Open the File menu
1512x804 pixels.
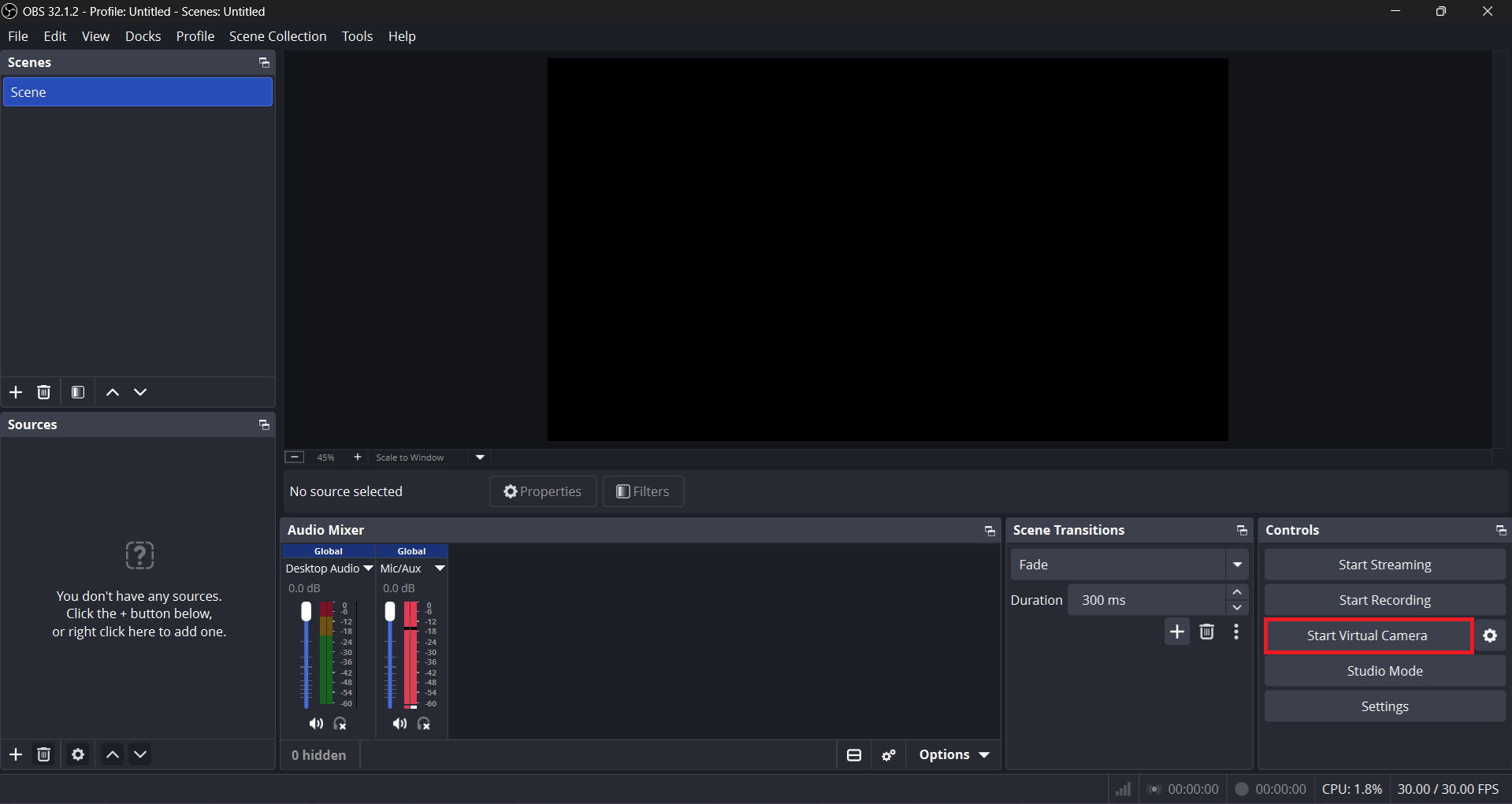(x=18, y=36)
